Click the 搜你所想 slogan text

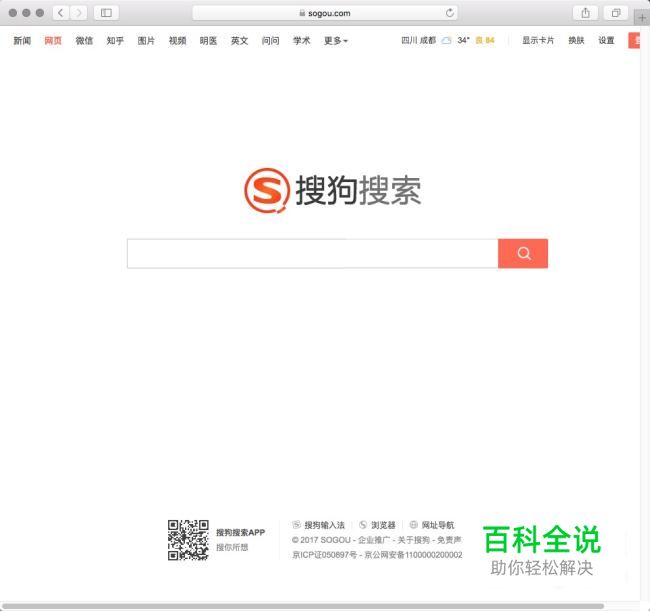(x=232, y=547)
